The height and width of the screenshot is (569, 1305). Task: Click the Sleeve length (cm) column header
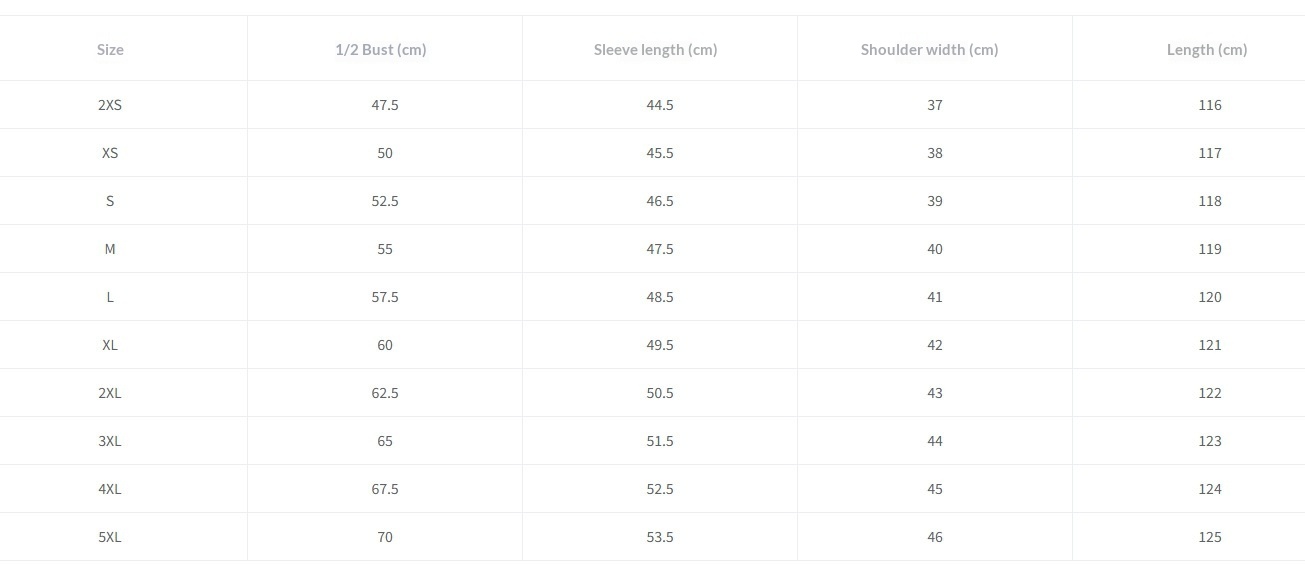coord(655,49)
